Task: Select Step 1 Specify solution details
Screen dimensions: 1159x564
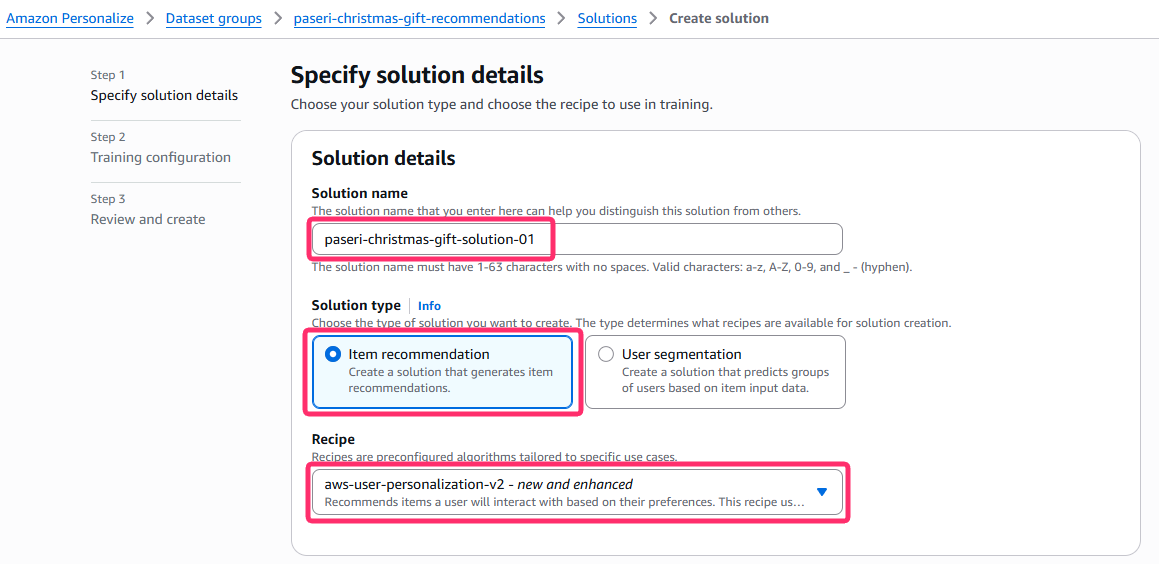Action: 164,96
